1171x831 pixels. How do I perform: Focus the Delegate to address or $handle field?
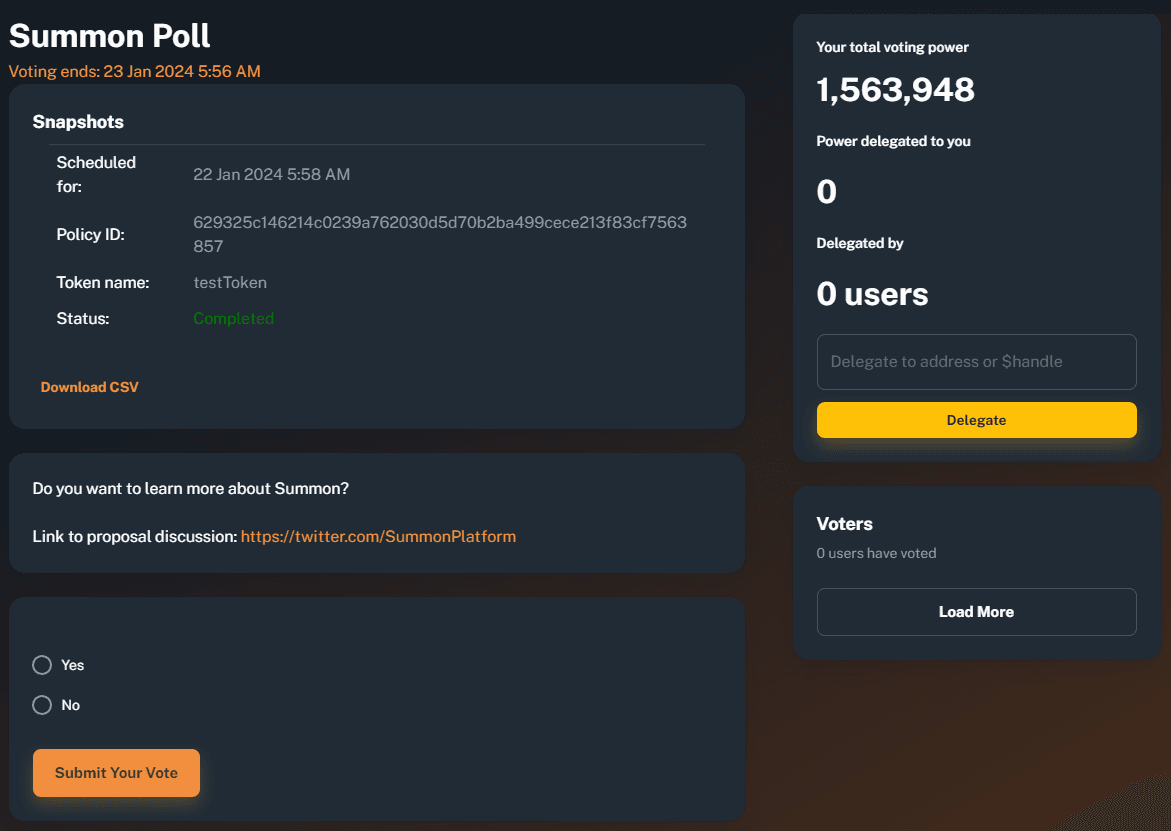pos(976,361)
